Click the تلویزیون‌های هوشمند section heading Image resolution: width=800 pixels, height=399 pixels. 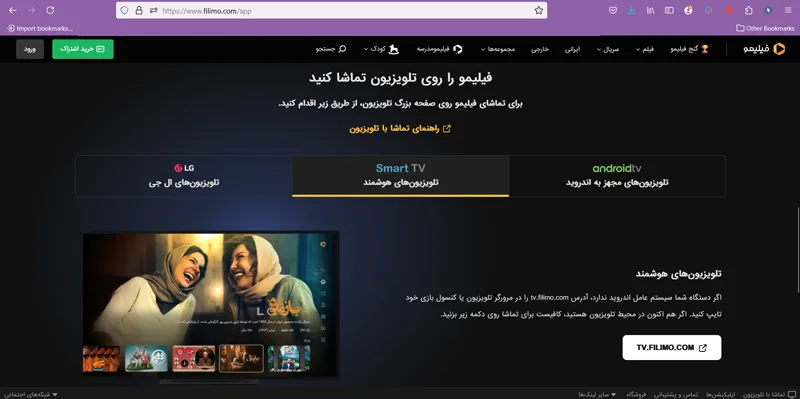[678, 274]
